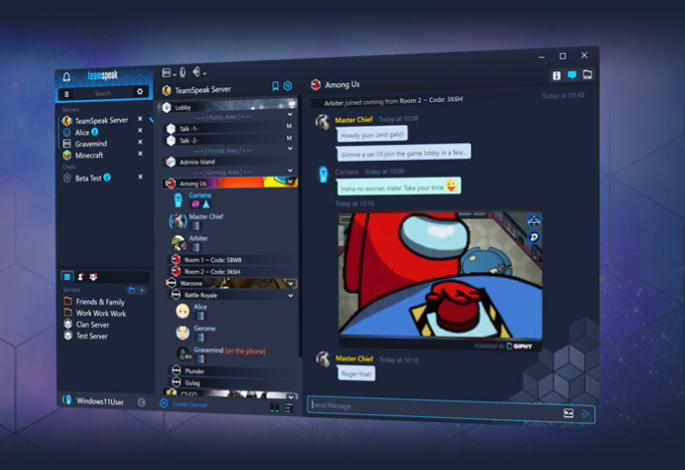Collapse the Public Area spacer
The image size is (685, 470).
290,114
